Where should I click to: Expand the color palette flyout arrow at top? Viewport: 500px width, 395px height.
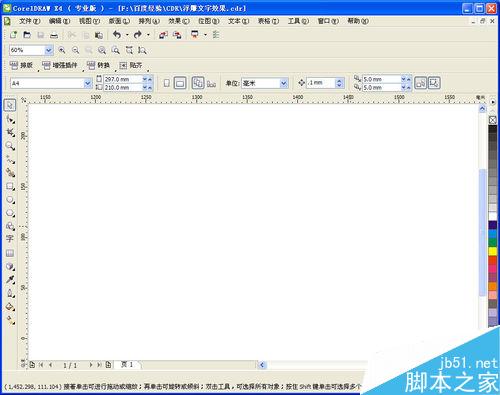click(493, 102)
